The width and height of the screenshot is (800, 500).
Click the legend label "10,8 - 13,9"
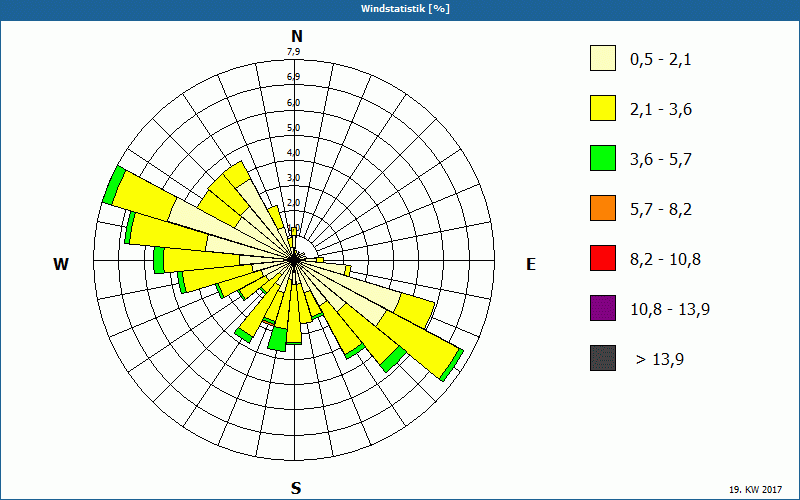(x=670, y=310)
